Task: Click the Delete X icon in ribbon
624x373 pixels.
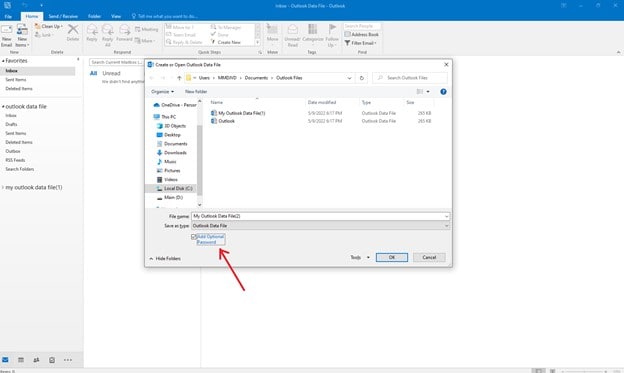Action: coord(73,29)
